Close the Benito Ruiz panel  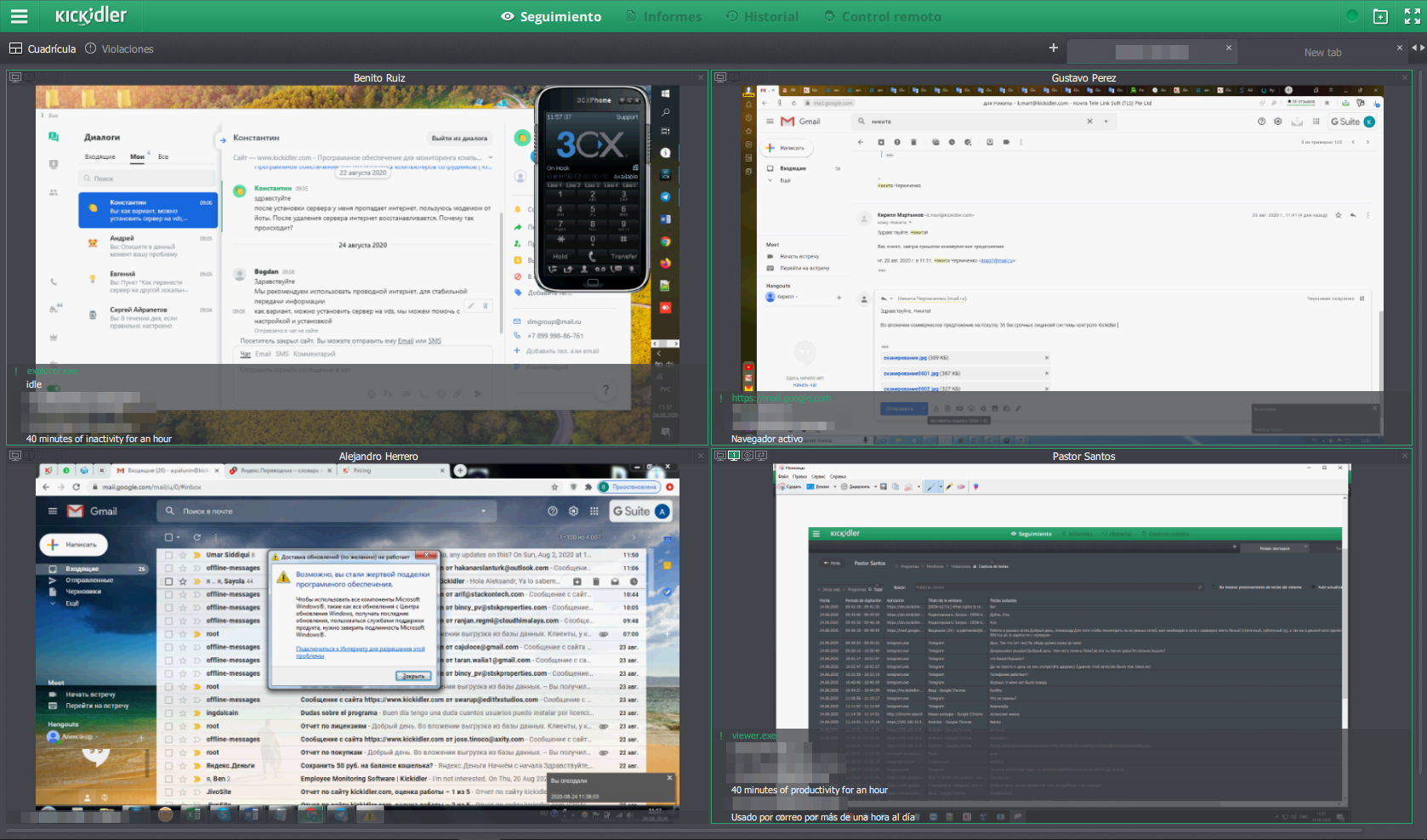tap(701, 77)
